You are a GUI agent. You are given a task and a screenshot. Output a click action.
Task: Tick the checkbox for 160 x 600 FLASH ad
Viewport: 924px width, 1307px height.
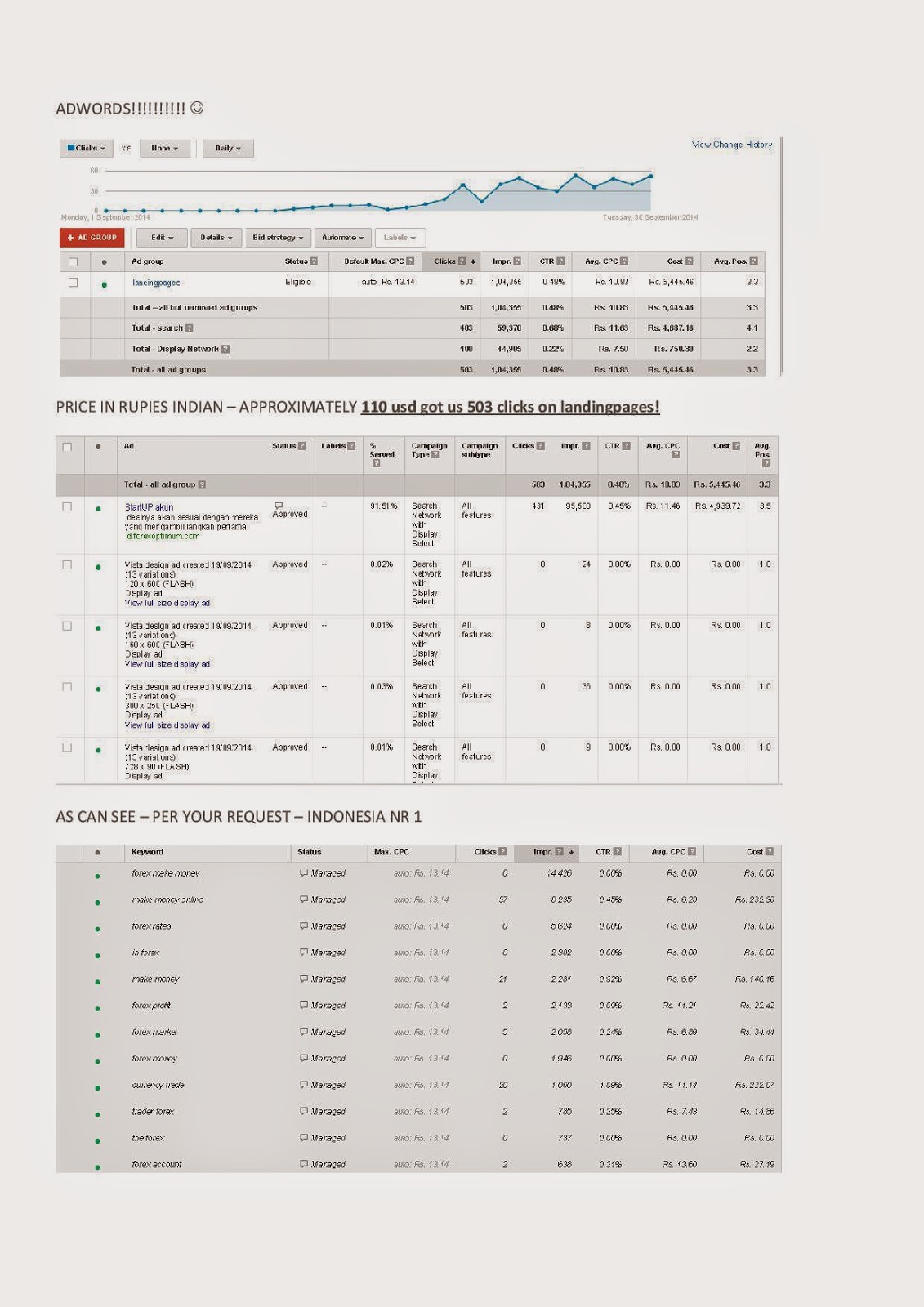tap(67, 626)
